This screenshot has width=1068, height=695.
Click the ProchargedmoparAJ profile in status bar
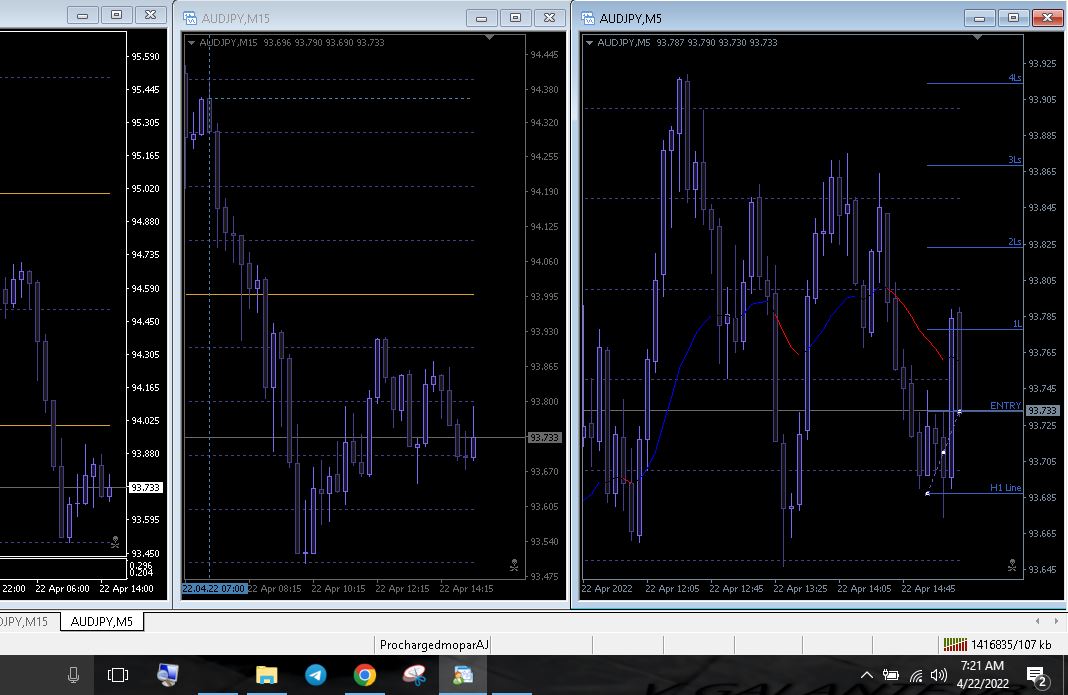point(434,645)
